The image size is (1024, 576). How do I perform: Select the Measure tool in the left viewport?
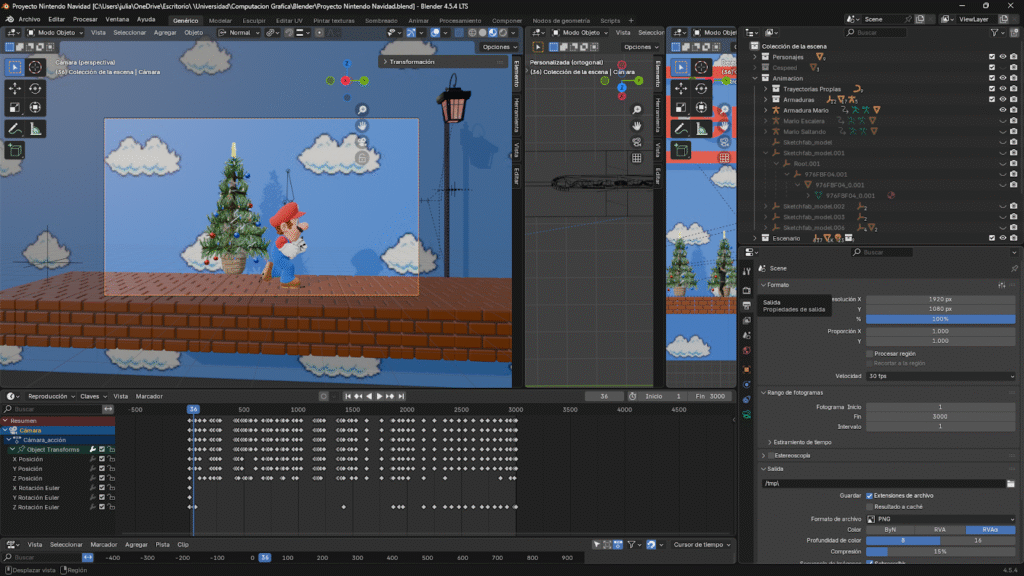point(35,129)
